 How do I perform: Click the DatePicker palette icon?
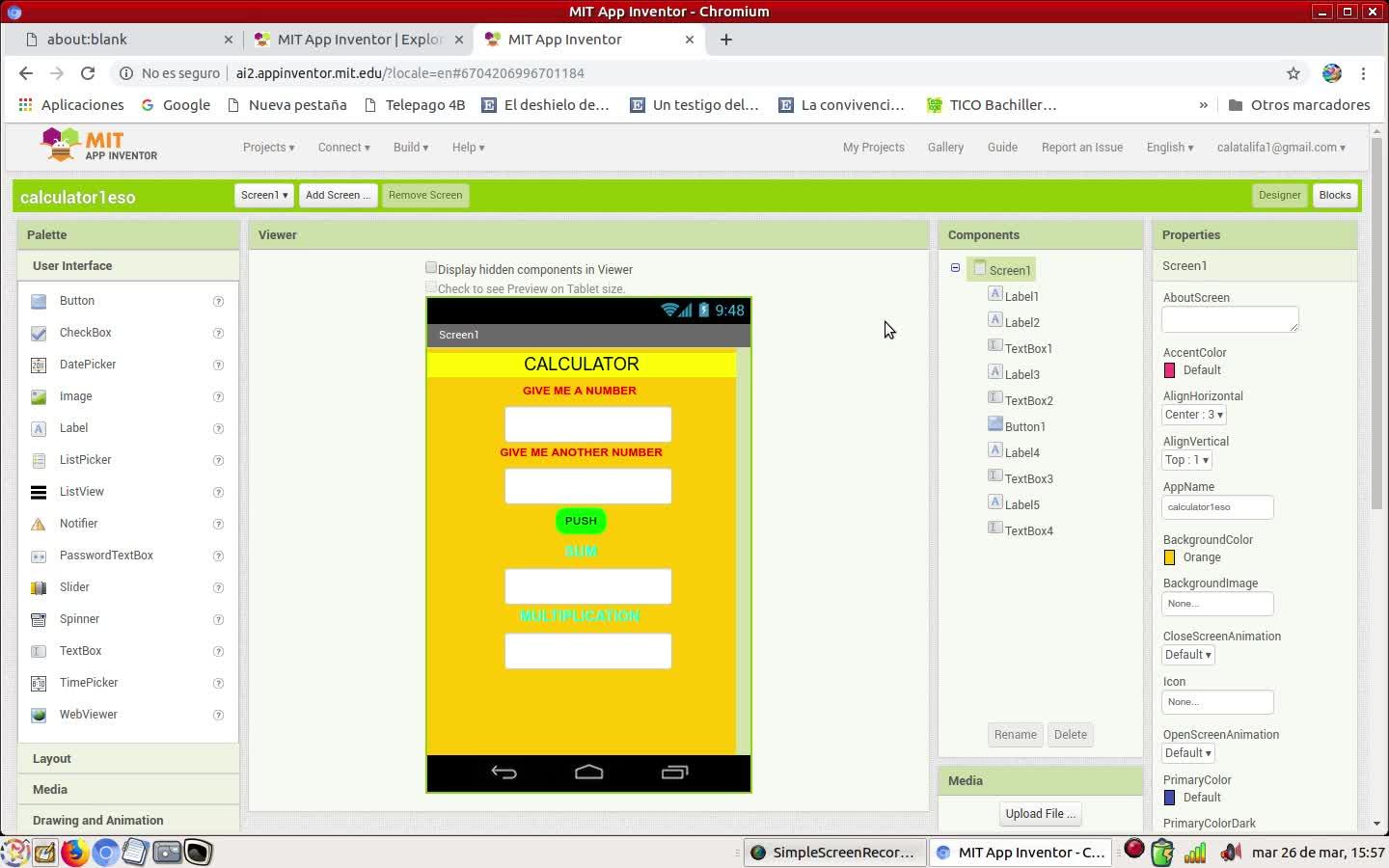39,365
